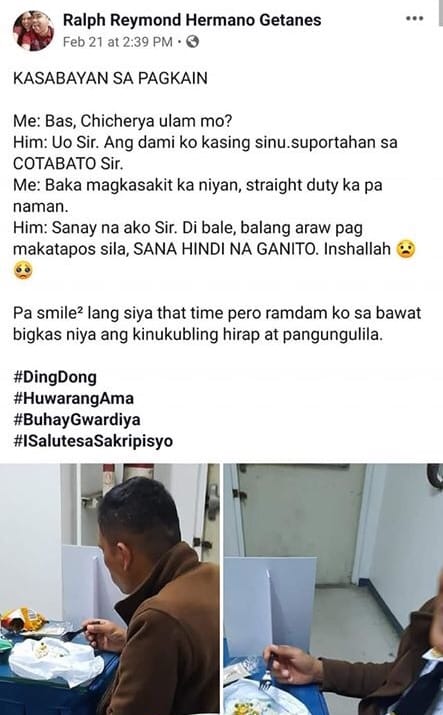443x715 pixels.
Task: Open the three-dot post options menu
Action: coord(414,19)
